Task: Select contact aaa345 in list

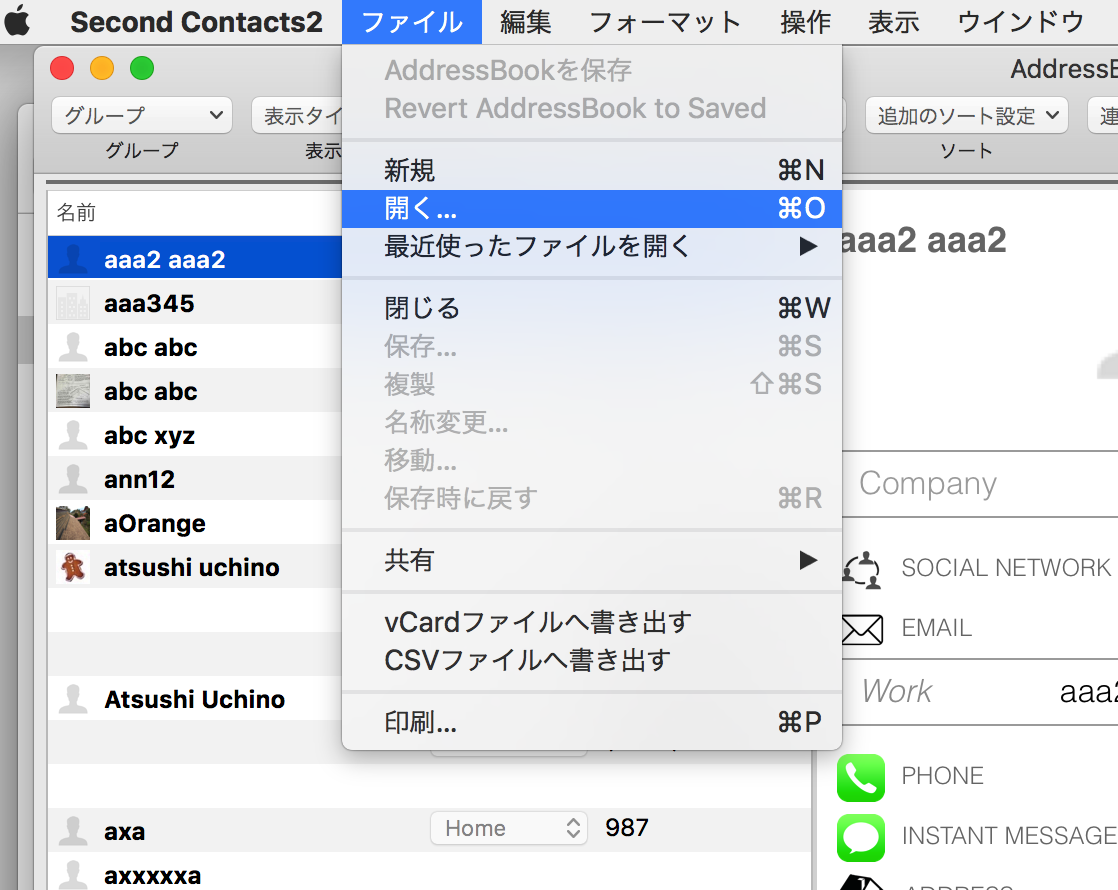Action: pyautogui.click(x=195, y=303)
